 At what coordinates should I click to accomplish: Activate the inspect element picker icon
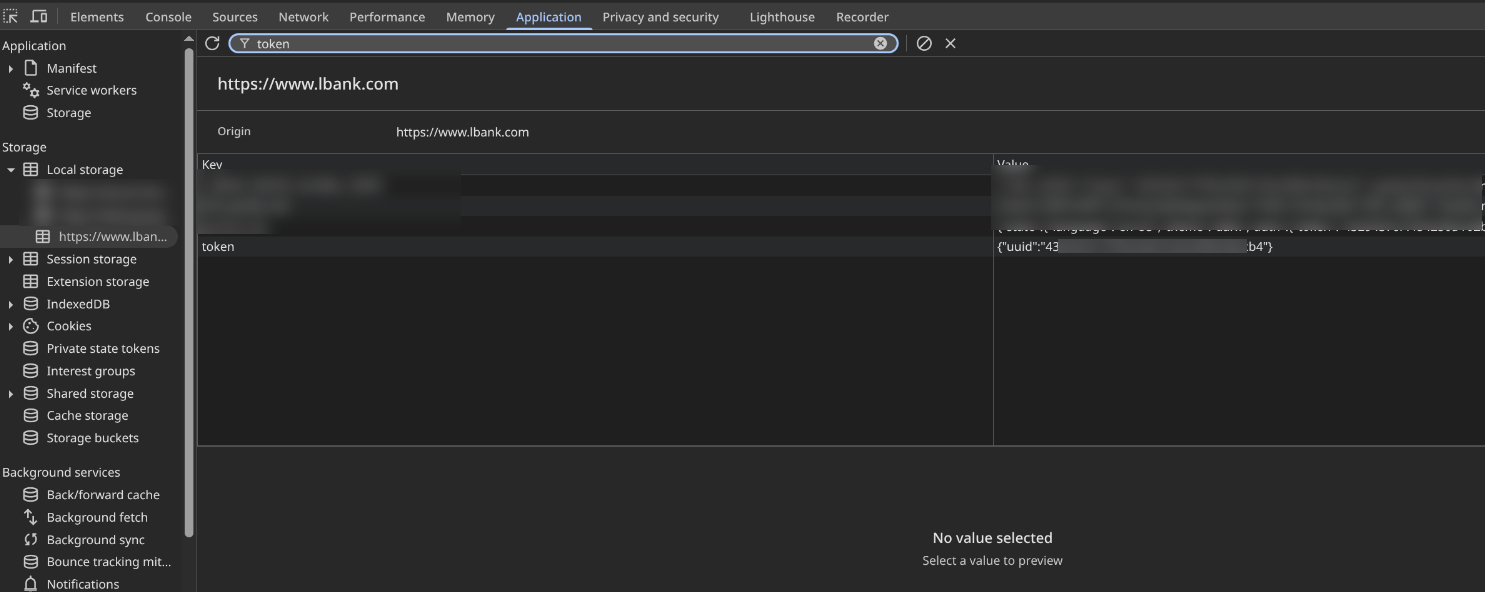pyautogui.click(x=11, y=16)
